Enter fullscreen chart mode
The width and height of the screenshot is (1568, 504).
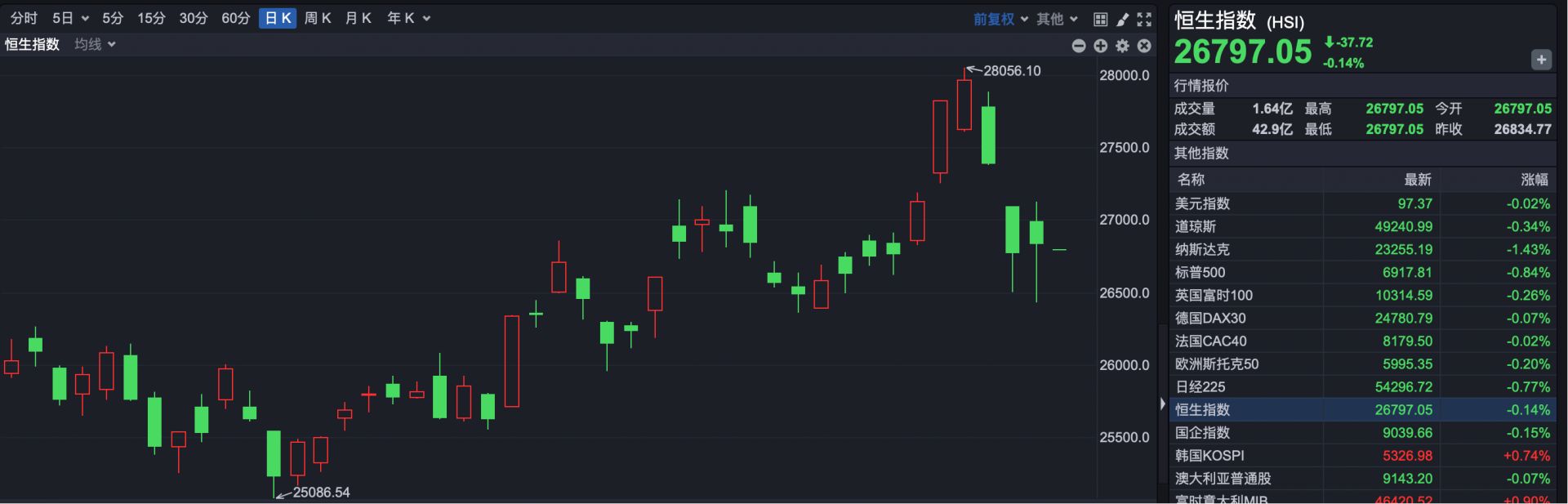[1144, 19]
